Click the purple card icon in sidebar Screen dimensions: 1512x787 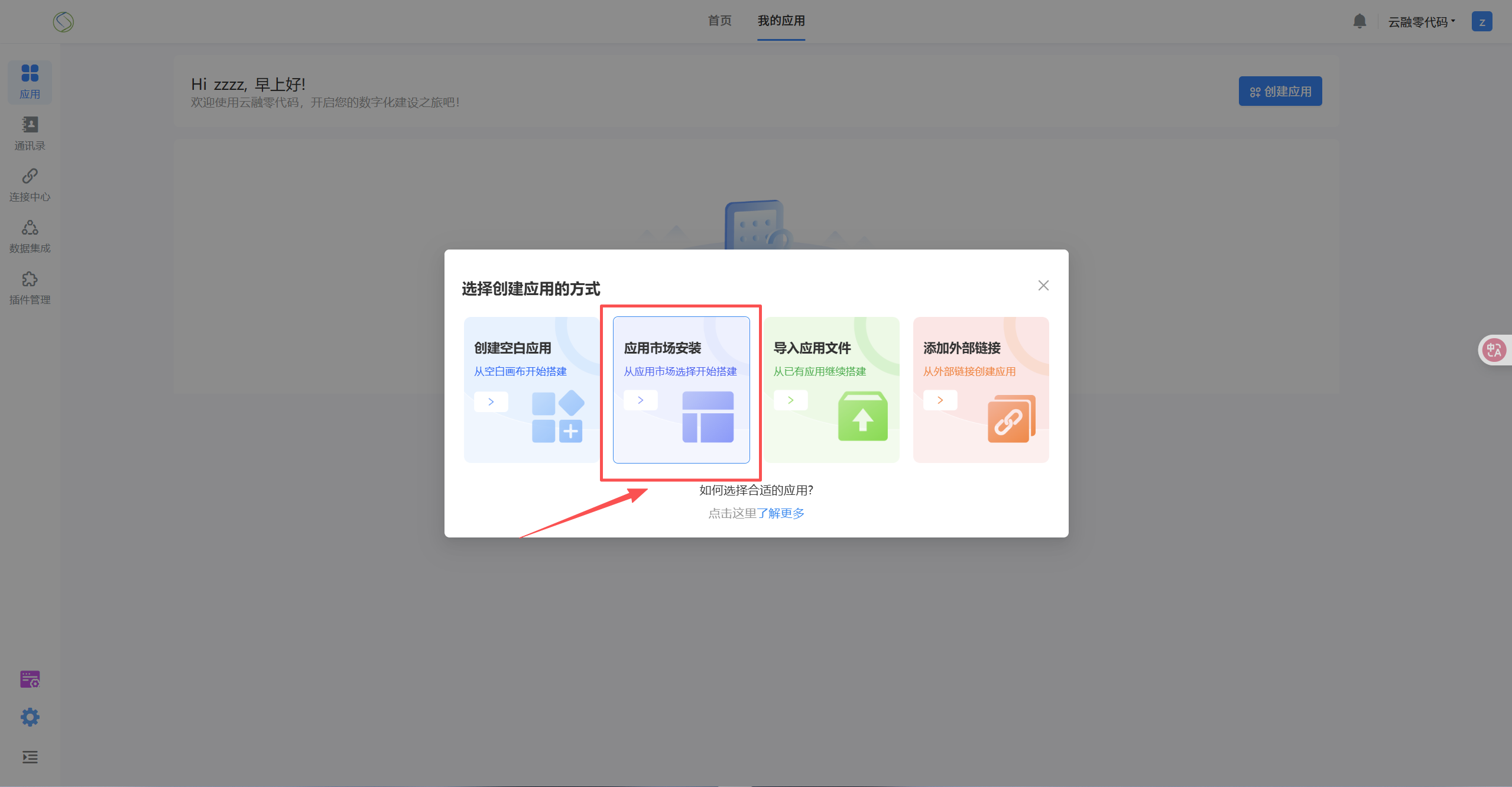pyautogui.click(x=30, y=679)
